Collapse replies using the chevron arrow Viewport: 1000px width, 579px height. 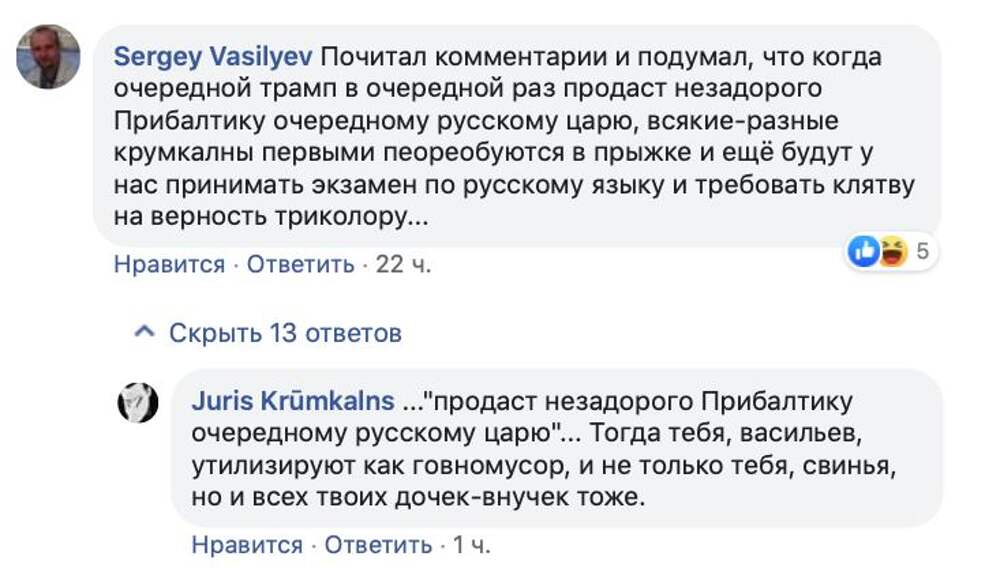[x=144, y=333]
